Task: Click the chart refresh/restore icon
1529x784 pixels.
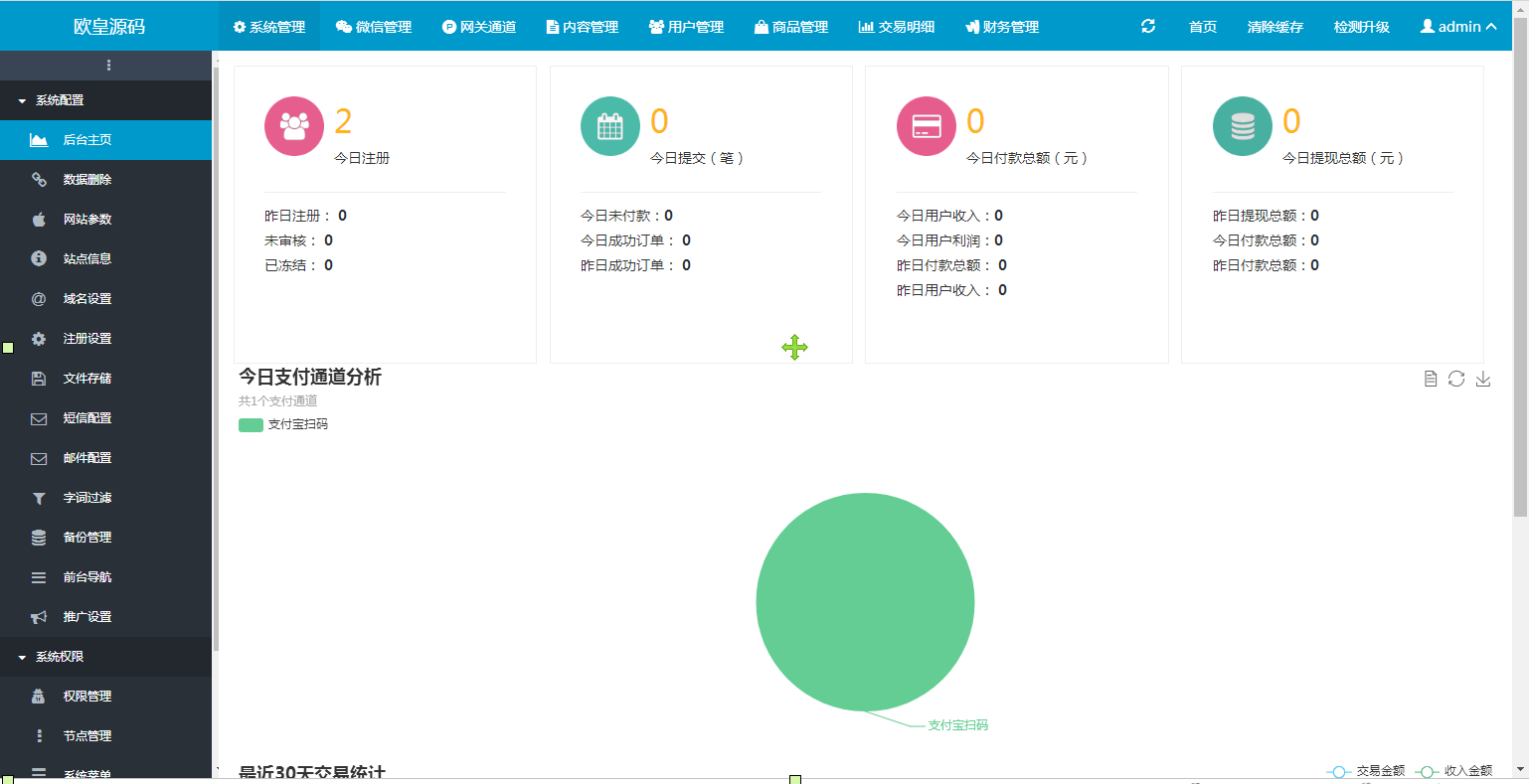Action: (x=1456, y=379)
